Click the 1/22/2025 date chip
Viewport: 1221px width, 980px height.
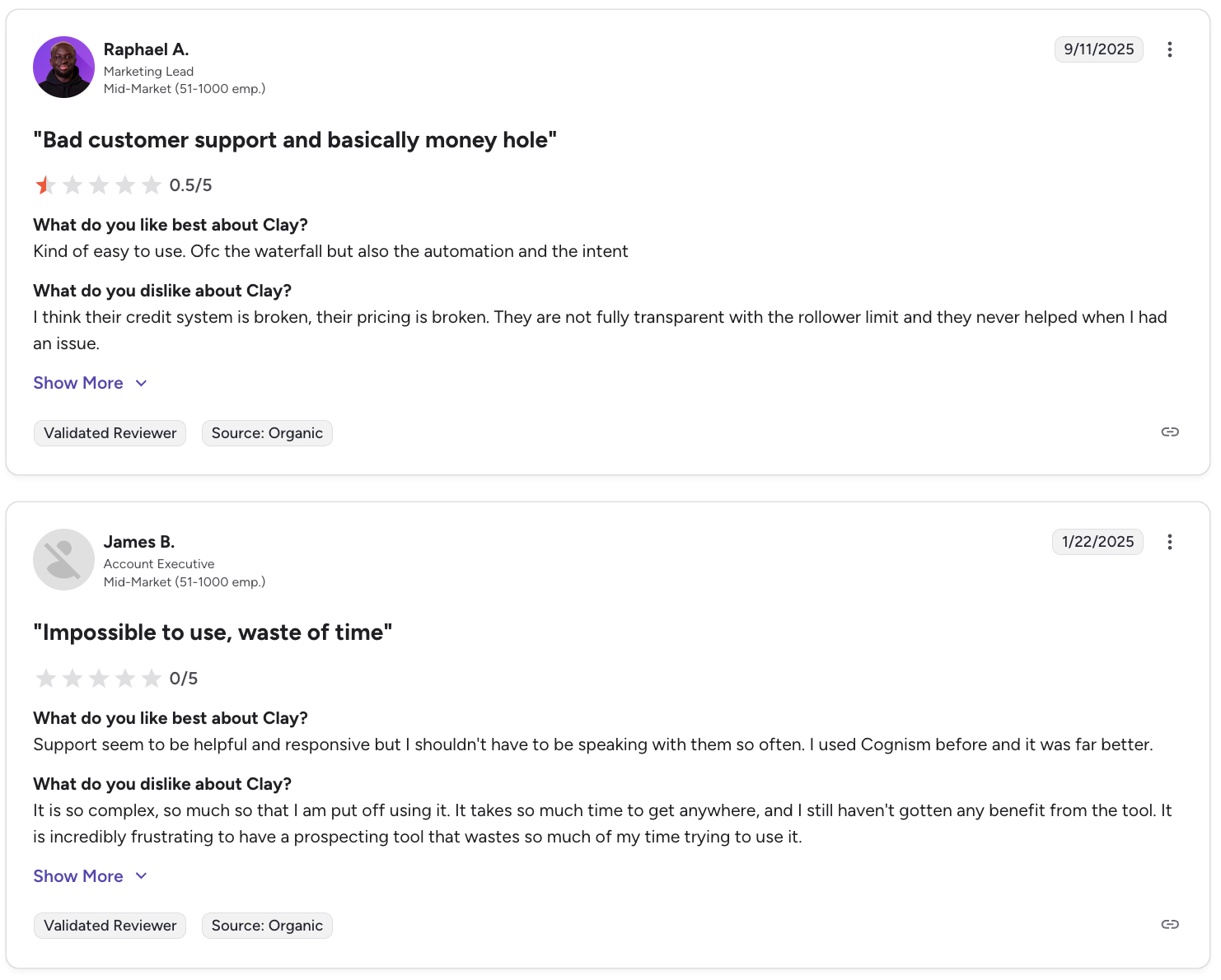pos(1097,542)
